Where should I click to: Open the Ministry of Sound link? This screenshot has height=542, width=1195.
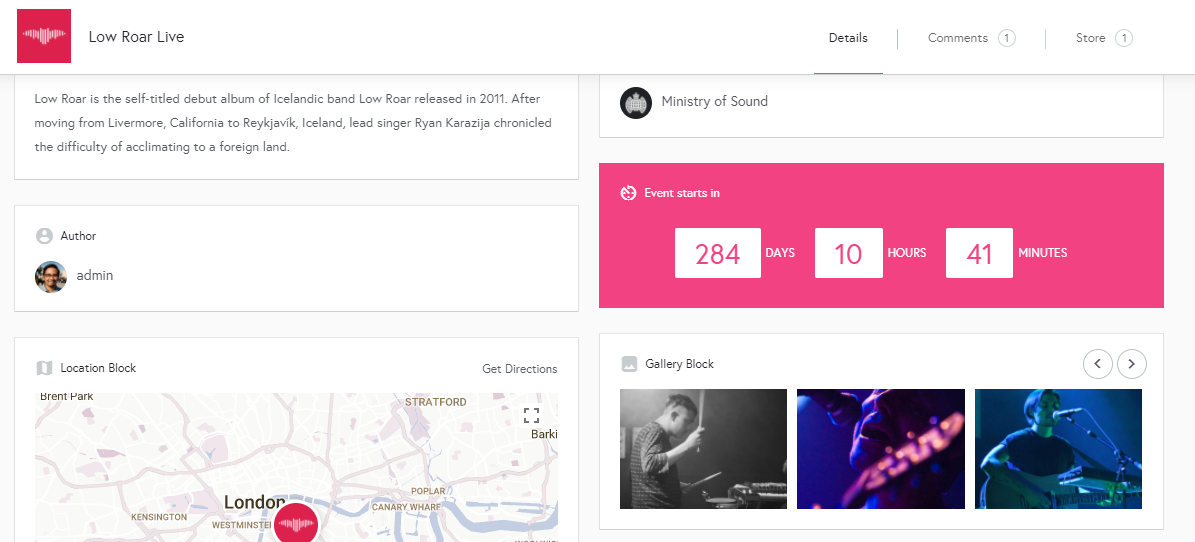(x=714, y=101)
